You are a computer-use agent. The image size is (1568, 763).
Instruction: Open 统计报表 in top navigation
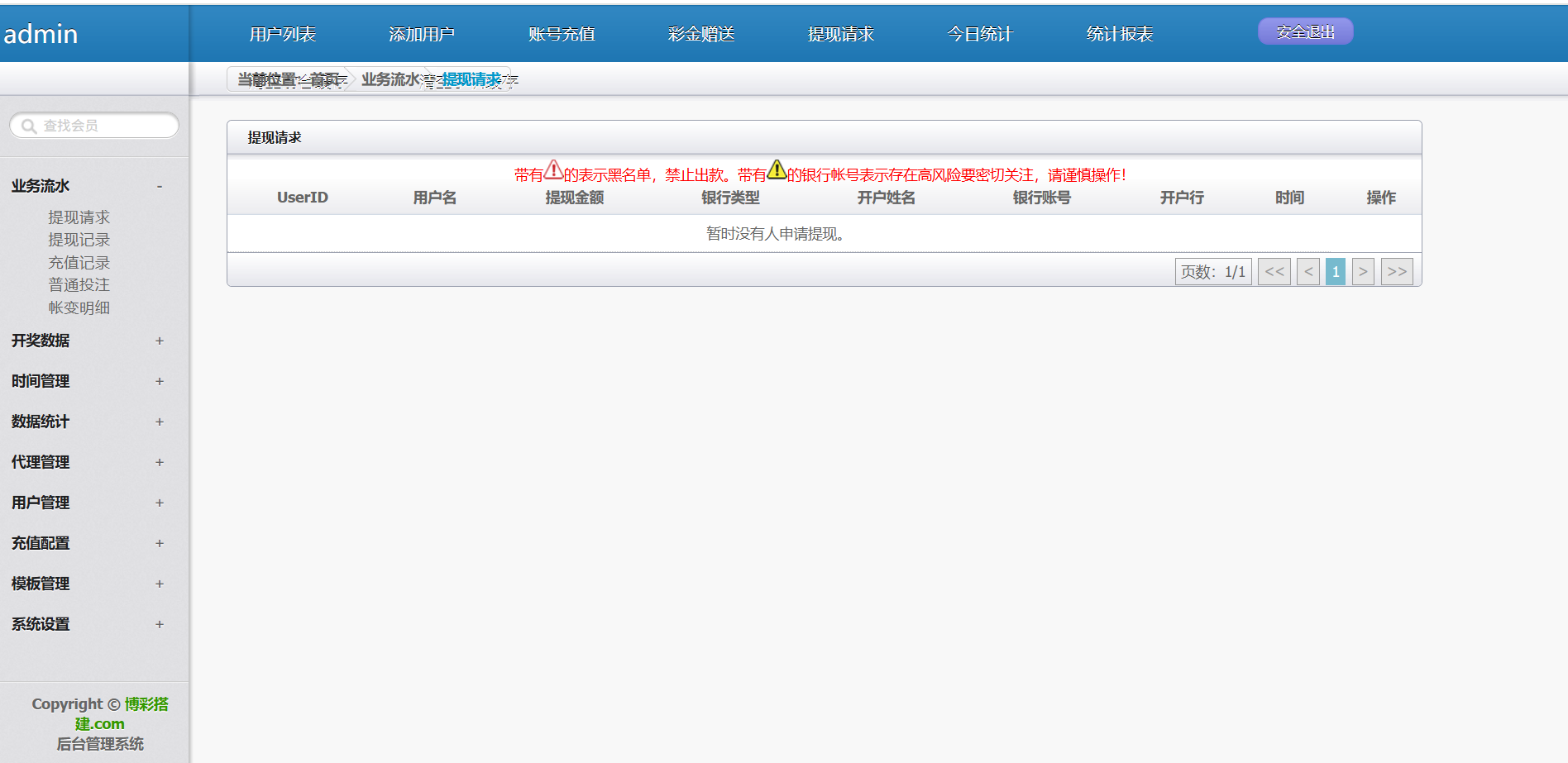coord(1120,34)
